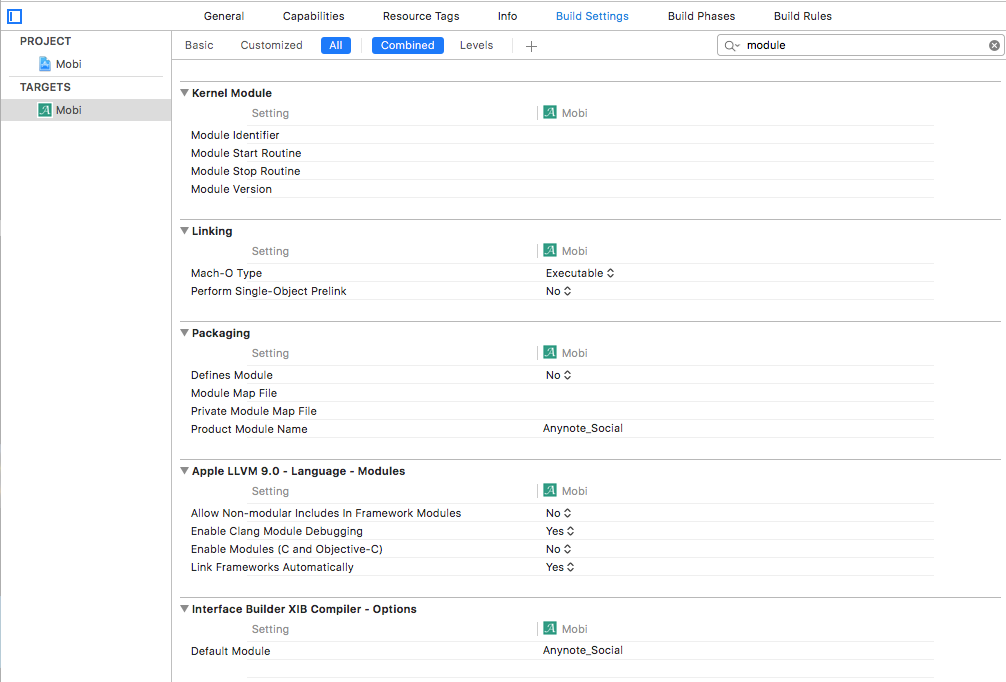Viewport: 1006px width, 682px height.
Task: Clear the search field with the x icon
Action: coord(994,46)
